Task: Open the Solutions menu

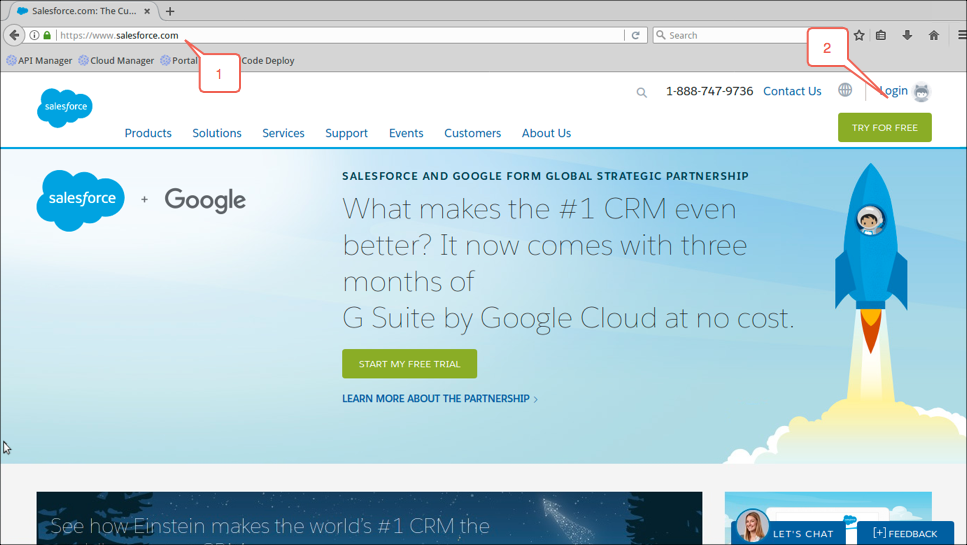Action: click(216, 133)
